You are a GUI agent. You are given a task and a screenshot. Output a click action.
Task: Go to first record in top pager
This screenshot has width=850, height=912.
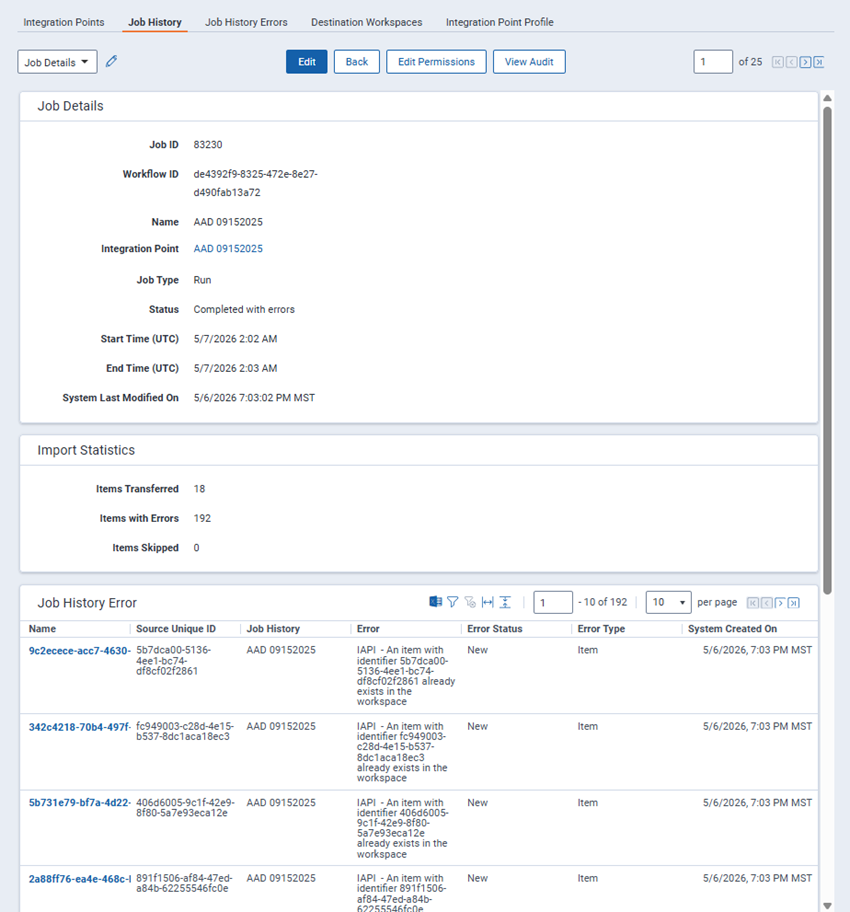[x=777, y=62]
